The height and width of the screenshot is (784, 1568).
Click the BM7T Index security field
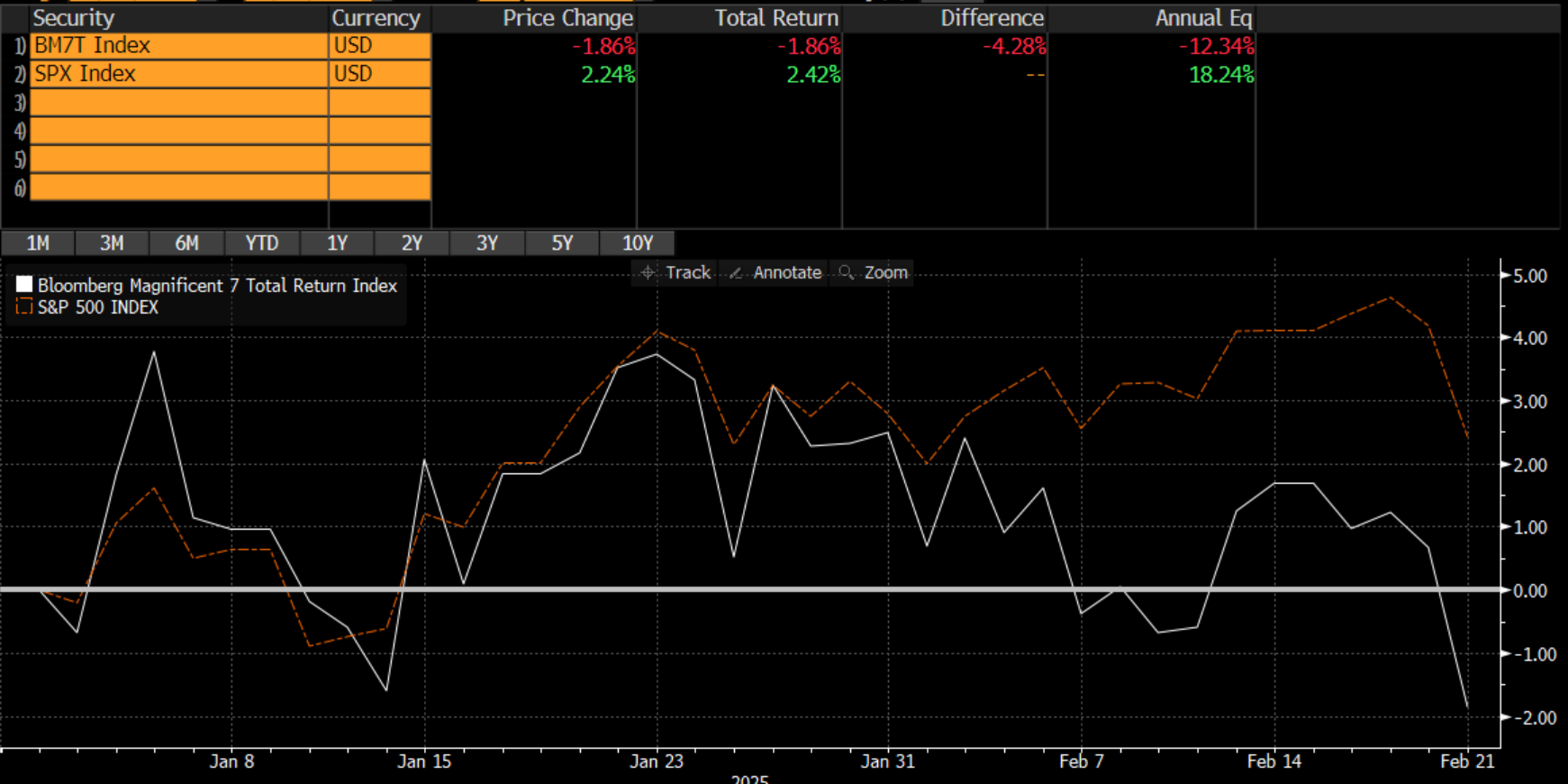(178, 46)
